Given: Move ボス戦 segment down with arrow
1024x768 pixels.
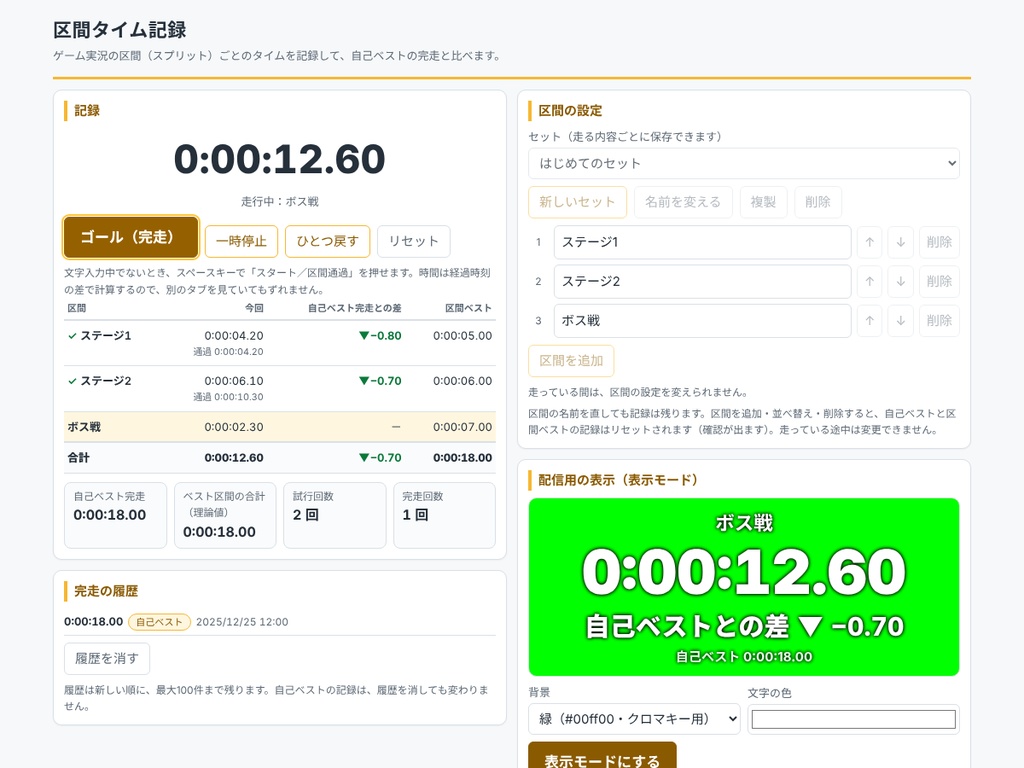Looking at the screenshot, I should point(901,321).
